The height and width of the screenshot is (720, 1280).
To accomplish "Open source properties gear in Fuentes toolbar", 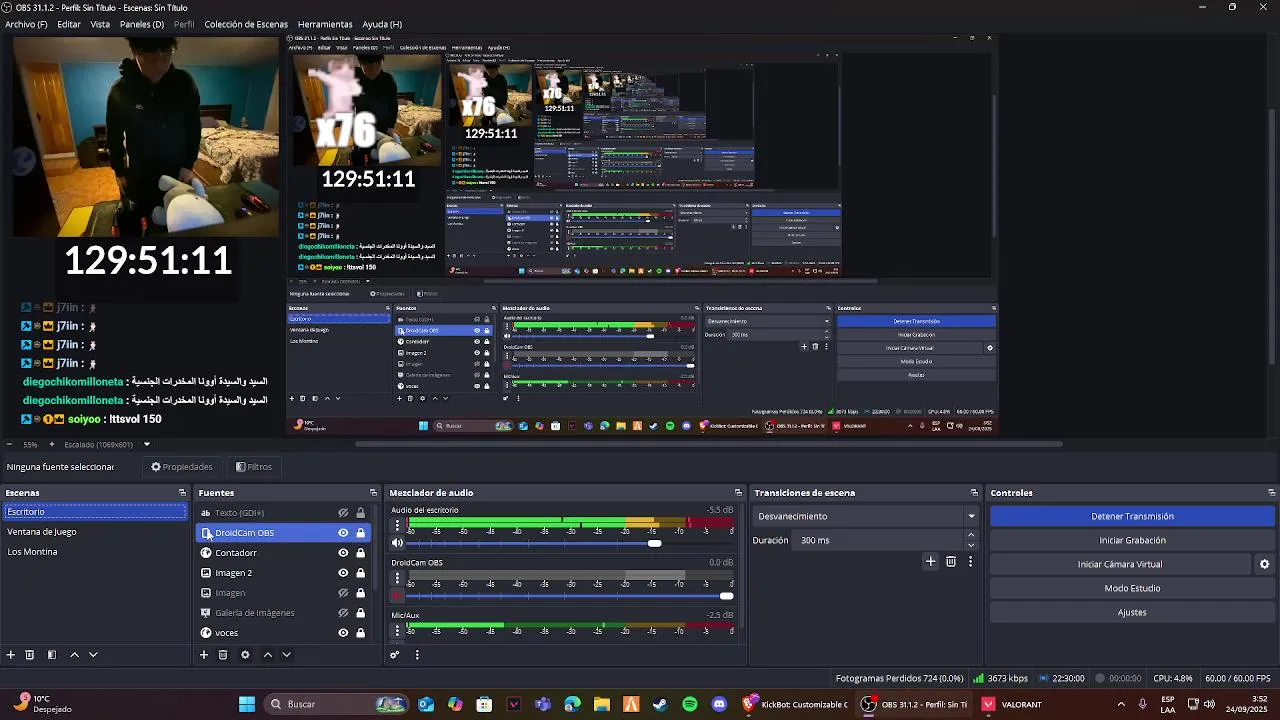I will [x=245, y=655].
